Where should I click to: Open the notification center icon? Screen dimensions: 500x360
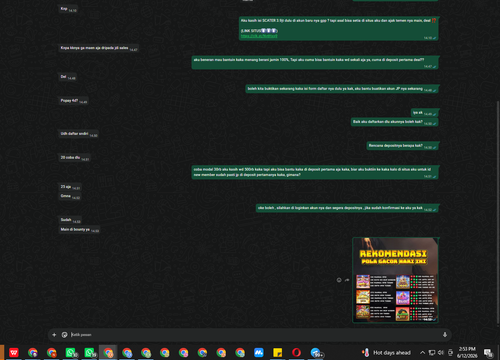[x=489, y=353]
